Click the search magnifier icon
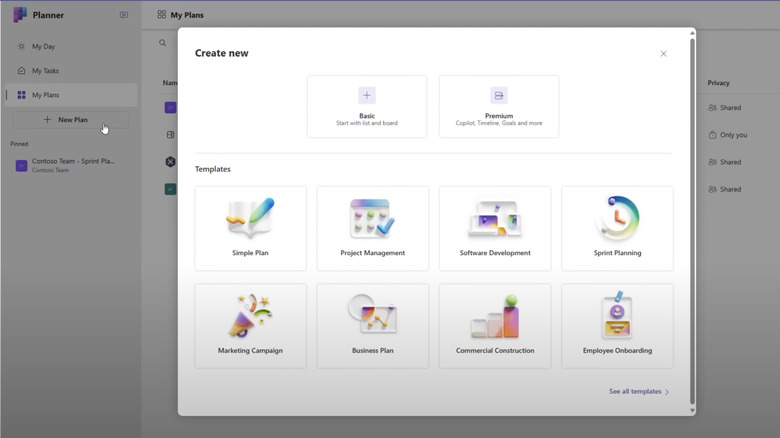The width and height of the screenshot is (780, 438). click(x=163, y=43)
